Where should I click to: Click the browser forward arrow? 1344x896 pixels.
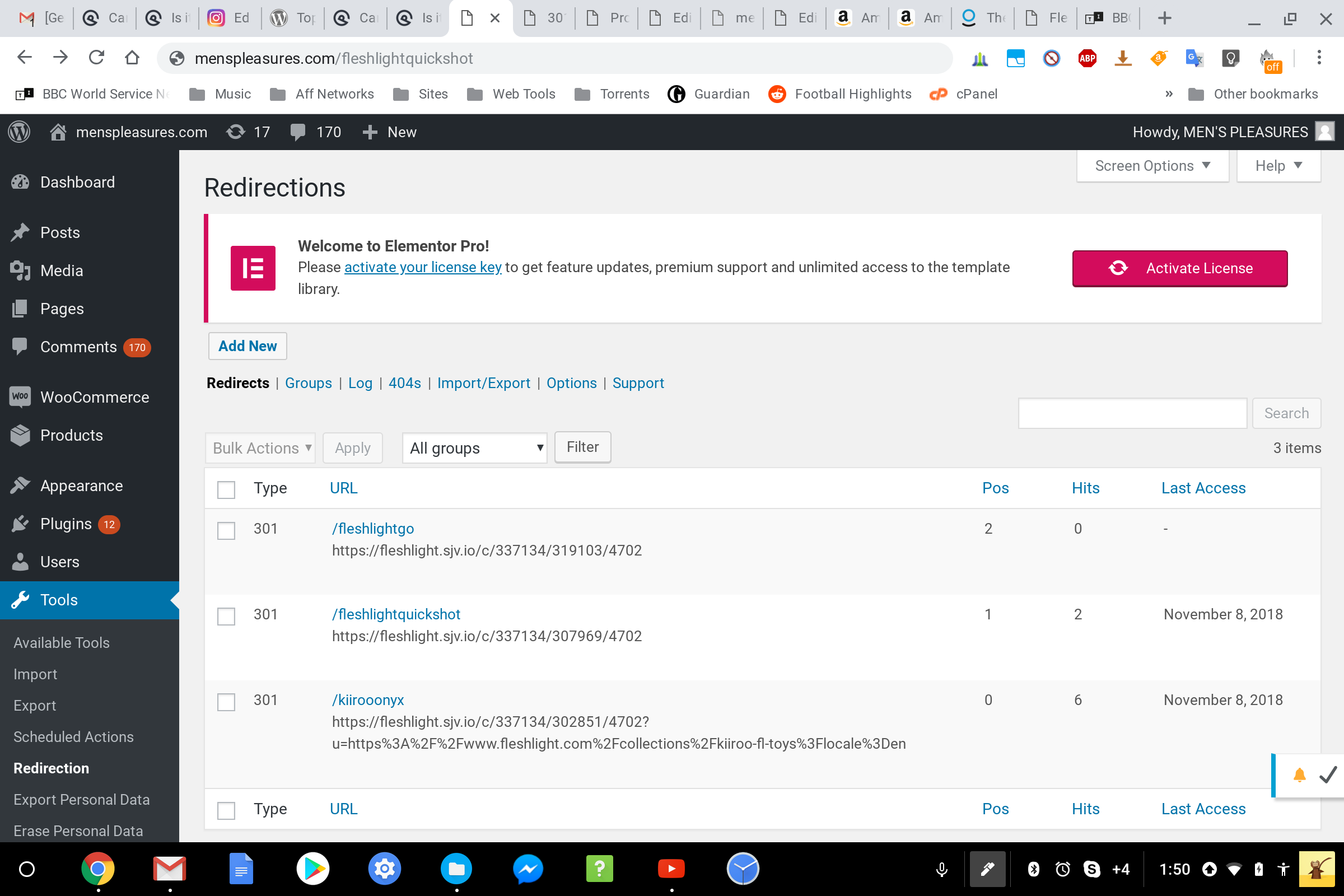60,58
